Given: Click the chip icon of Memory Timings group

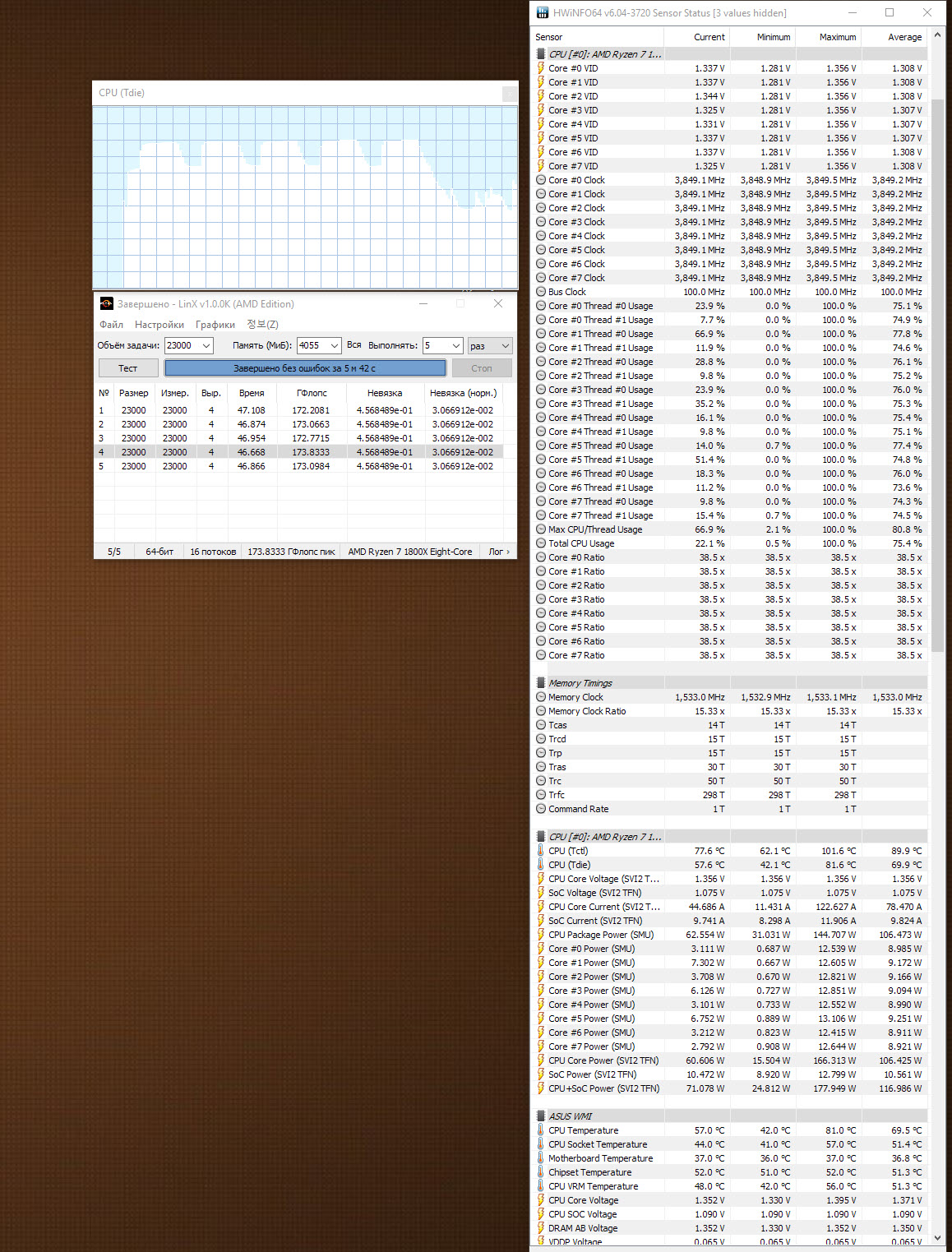Looking at the screenshot, I should pos(541,683).
